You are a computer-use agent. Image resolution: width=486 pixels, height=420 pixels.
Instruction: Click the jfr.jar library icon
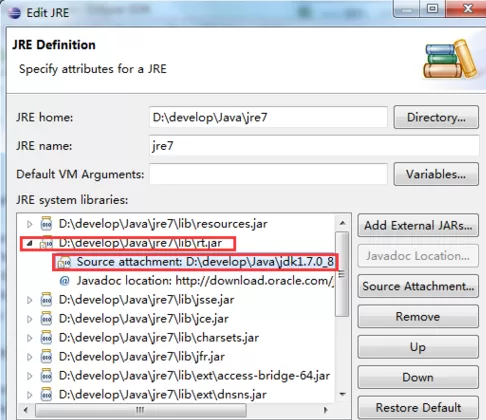[46, 357]
